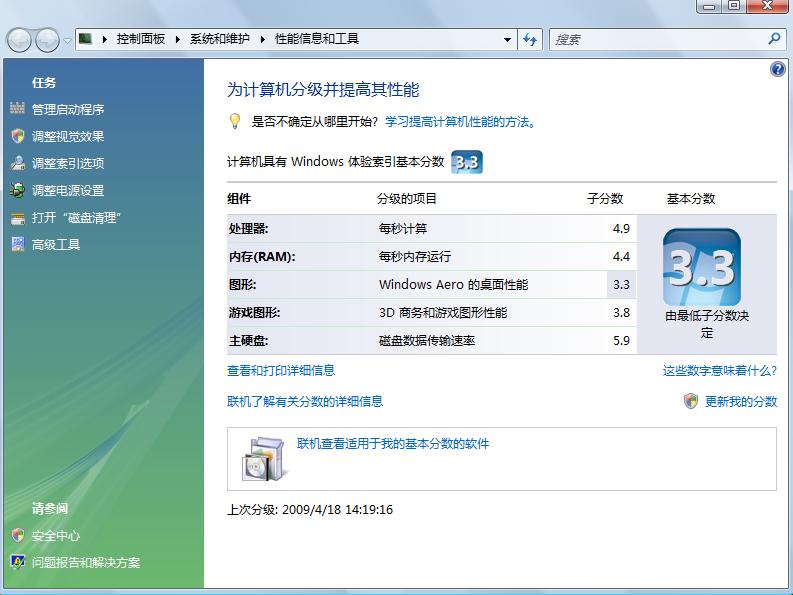This screenshot has width=793, height=595.
Task: Open 查看和打印详细信息 link
Action: pyautogui.click(x=281, y=370)
